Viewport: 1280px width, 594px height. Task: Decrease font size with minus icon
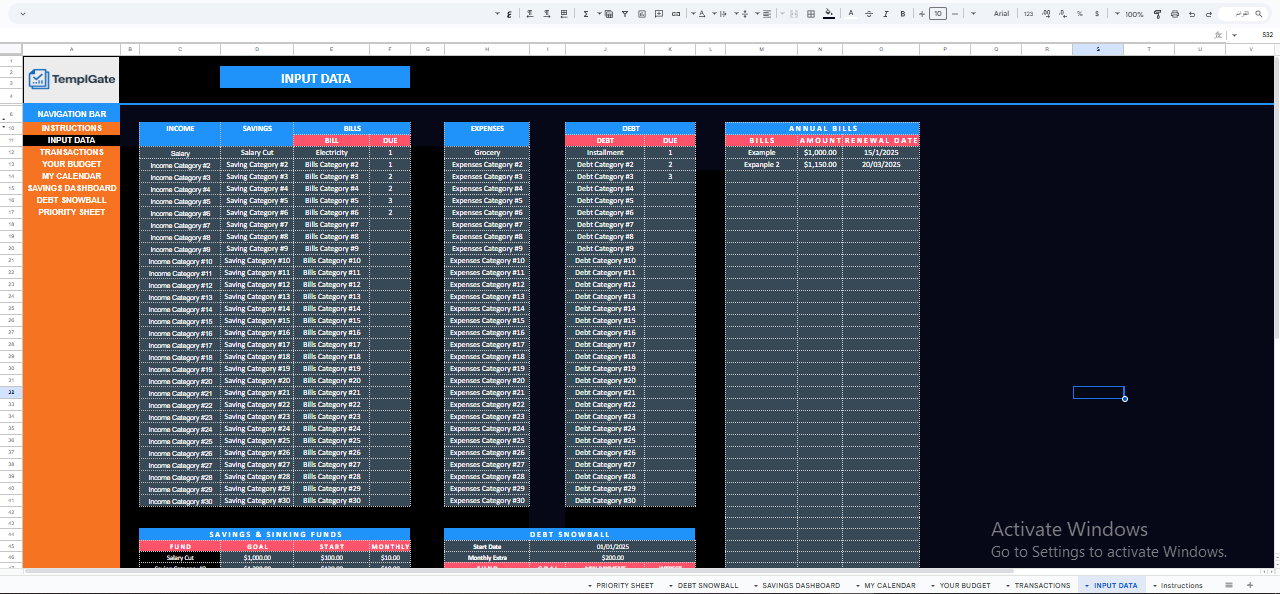(955, 14)
